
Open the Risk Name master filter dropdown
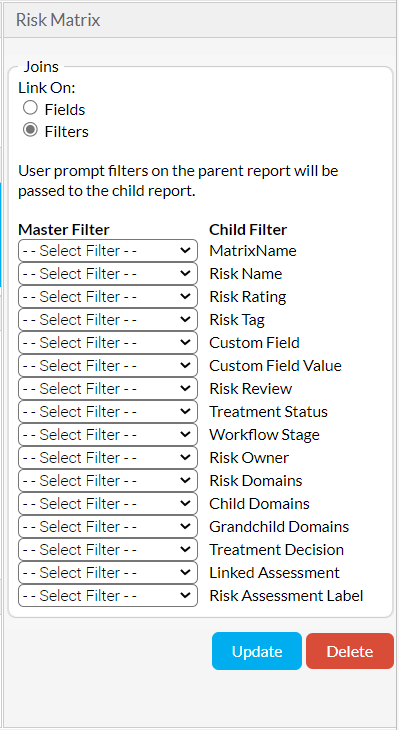coord(108,273)
